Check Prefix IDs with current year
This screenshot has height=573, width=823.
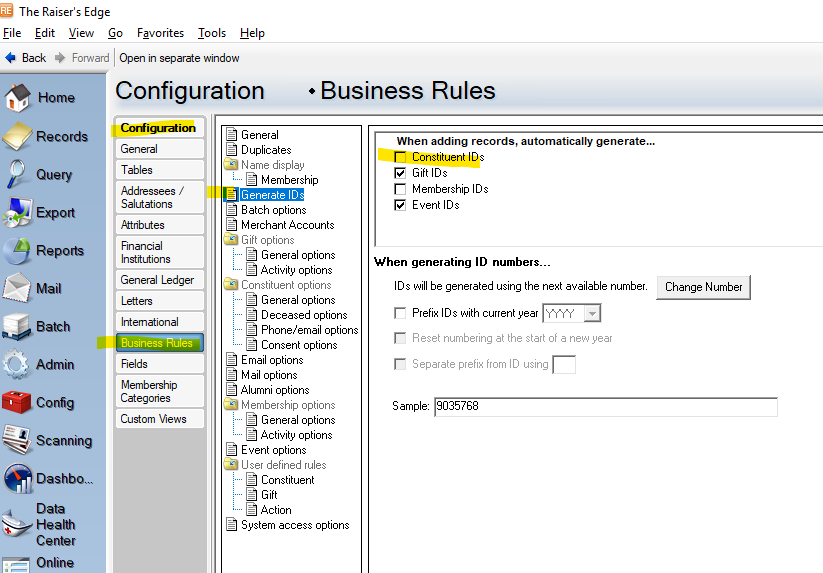pos(400,313)
